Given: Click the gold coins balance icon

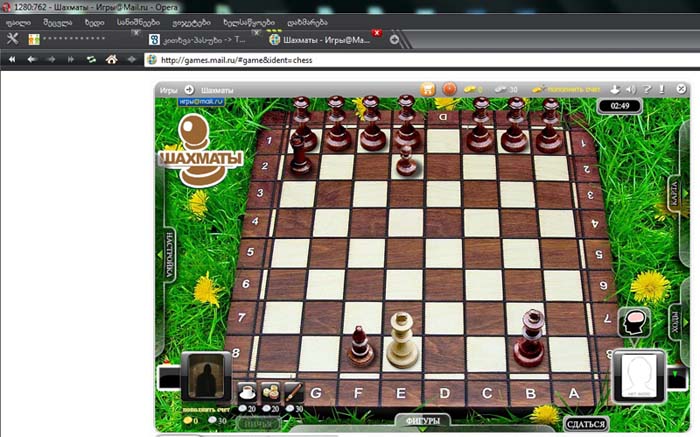Looking at the screenshot, I should click(469, 90).
